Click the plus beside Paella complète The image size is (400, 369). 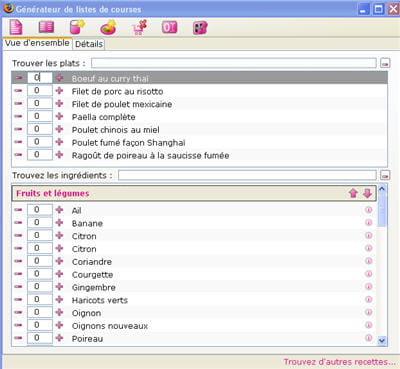[59, 116]
